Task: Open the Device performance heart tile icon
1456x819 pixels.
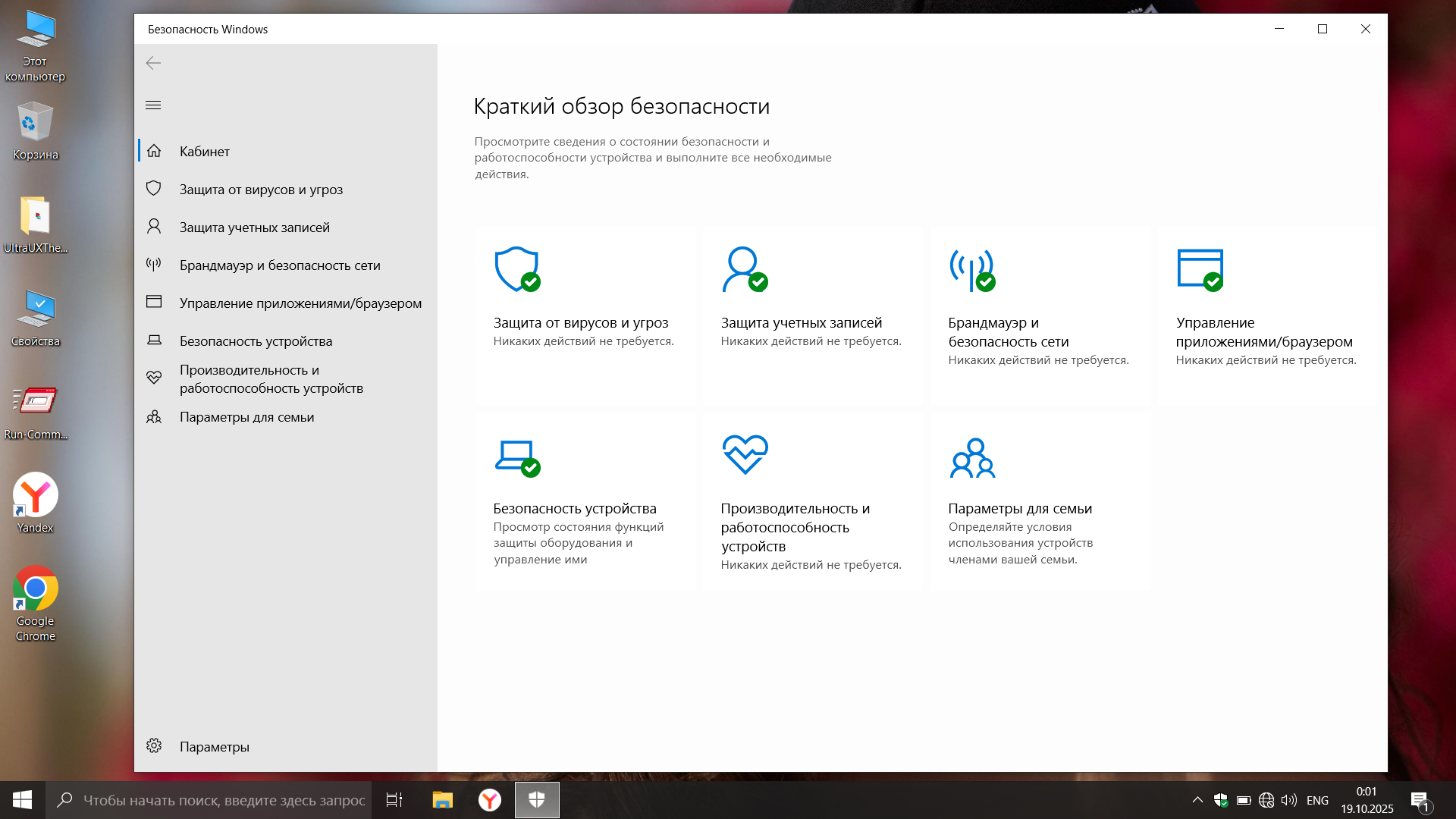Action: pyautogui.click(x=745, y=454)
